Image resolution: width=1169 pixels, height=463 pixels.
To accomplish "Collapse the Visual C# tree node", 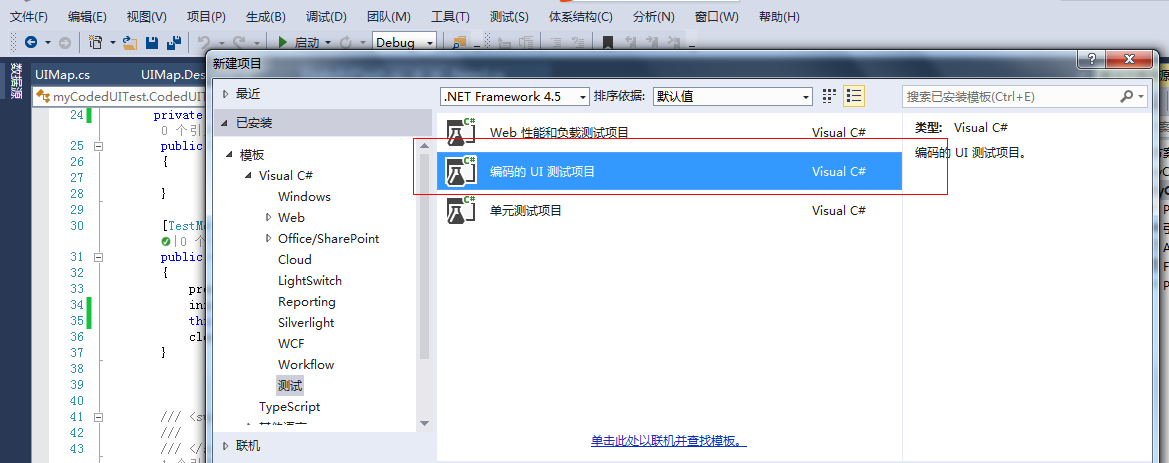I will click(x=248, y=176).
